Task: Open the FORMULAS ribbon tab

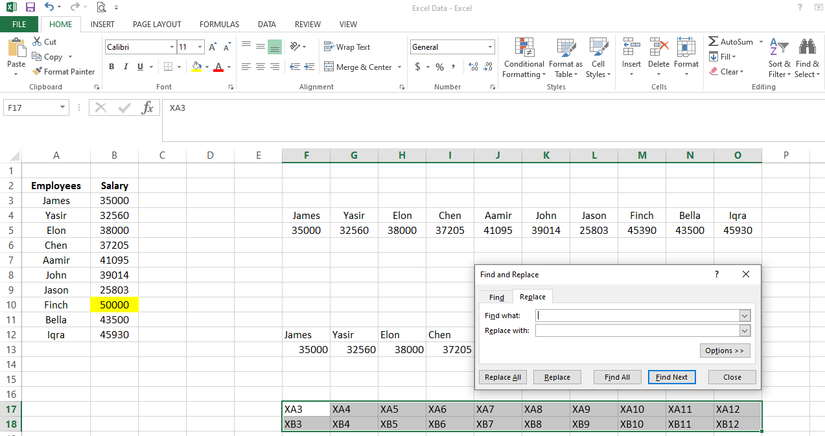Action: pyautogui.click(x=218, y=23)
